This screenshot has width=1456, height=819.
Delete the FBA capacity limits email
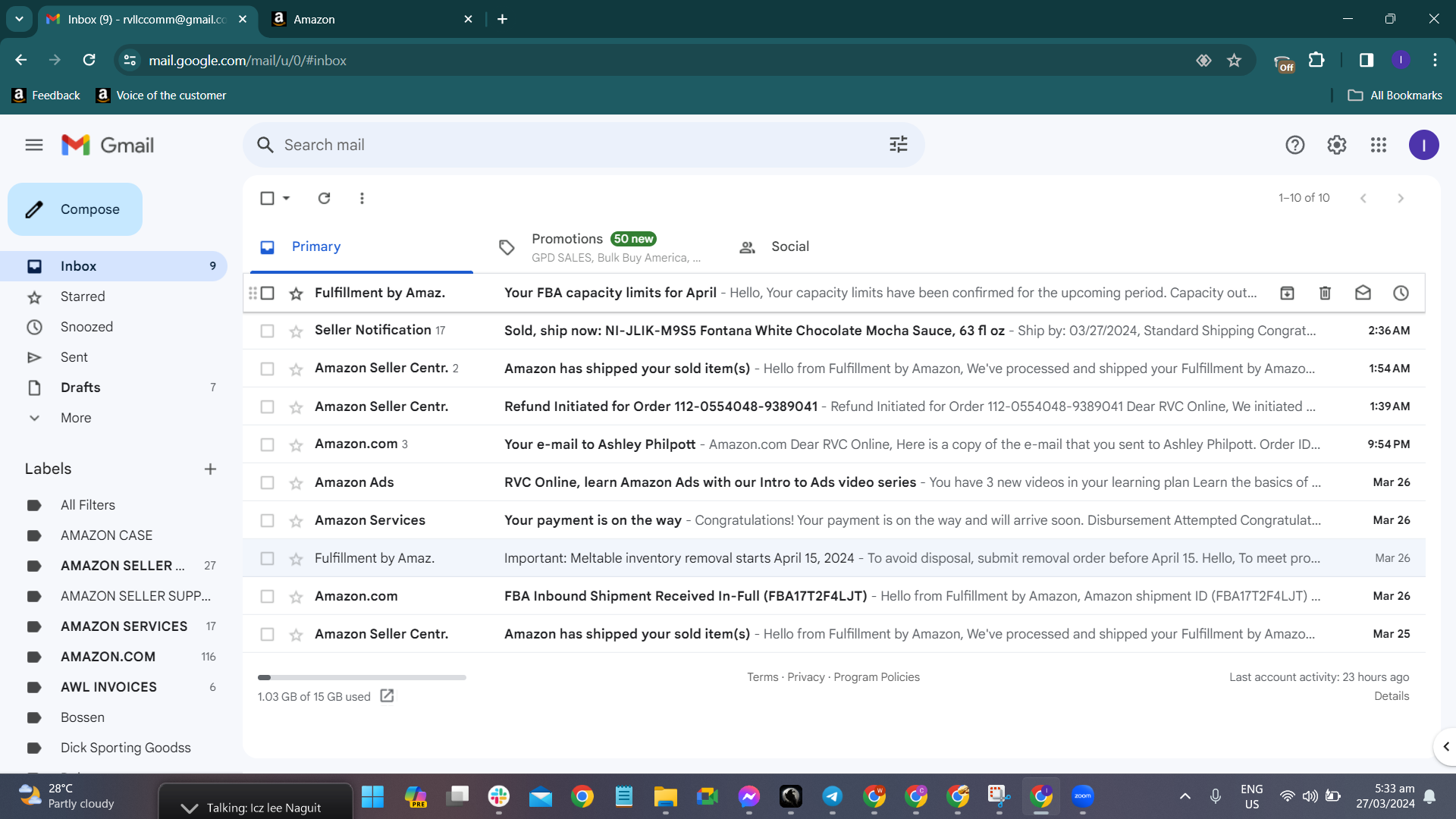point(1325,293)
